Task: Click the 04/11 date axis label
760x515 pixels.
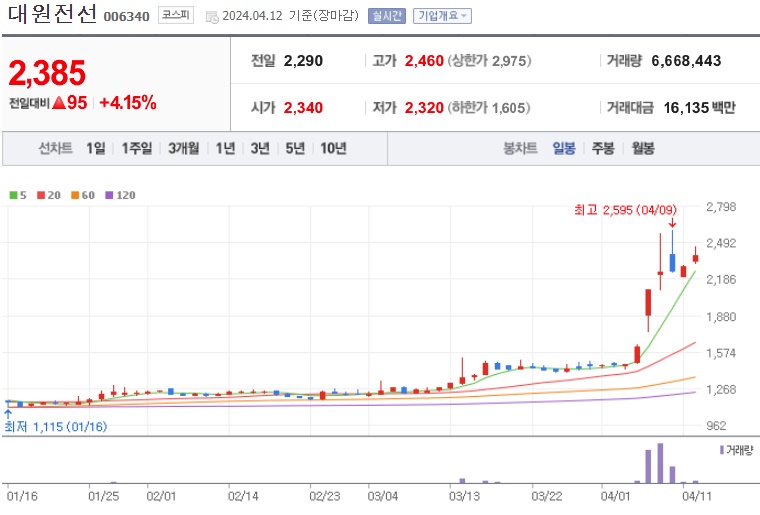Action: click(x=697, y=496)
